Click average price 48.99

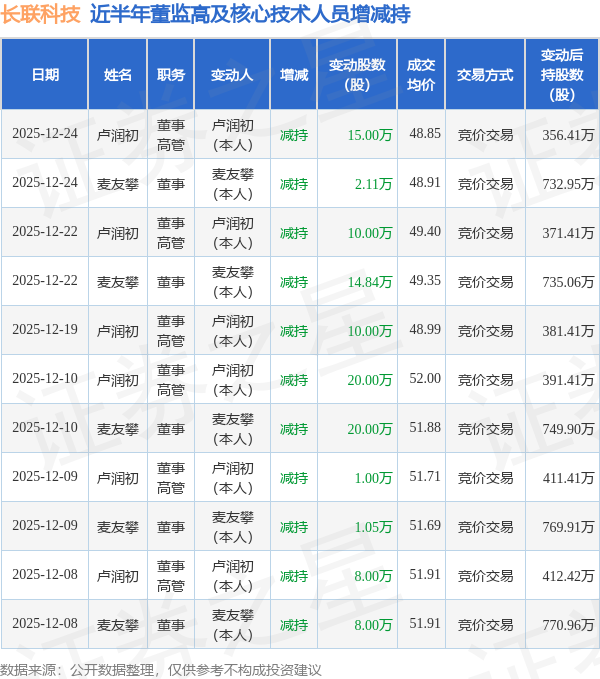425,329
